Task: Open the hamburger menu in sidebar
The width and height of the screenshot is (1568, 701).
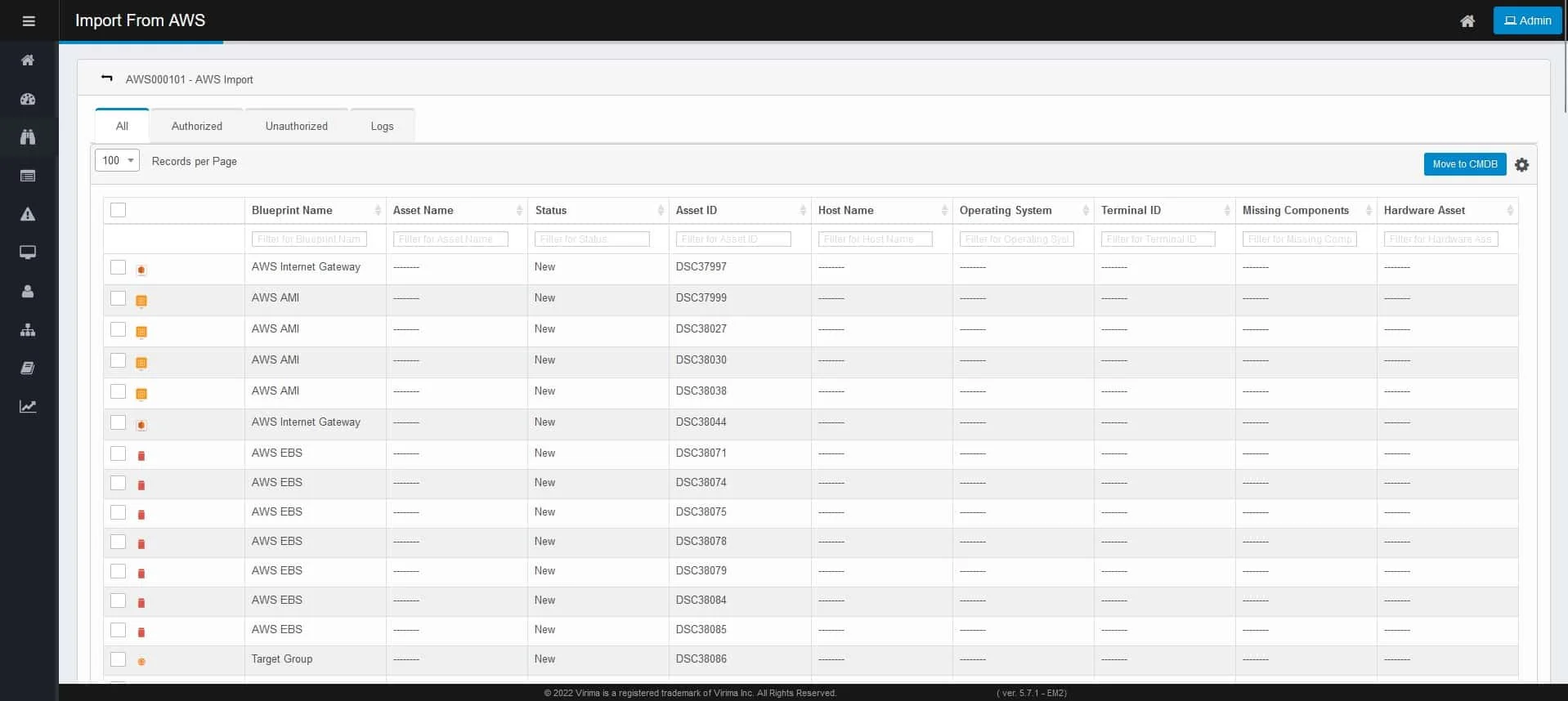Action: (x=29, y=21)
